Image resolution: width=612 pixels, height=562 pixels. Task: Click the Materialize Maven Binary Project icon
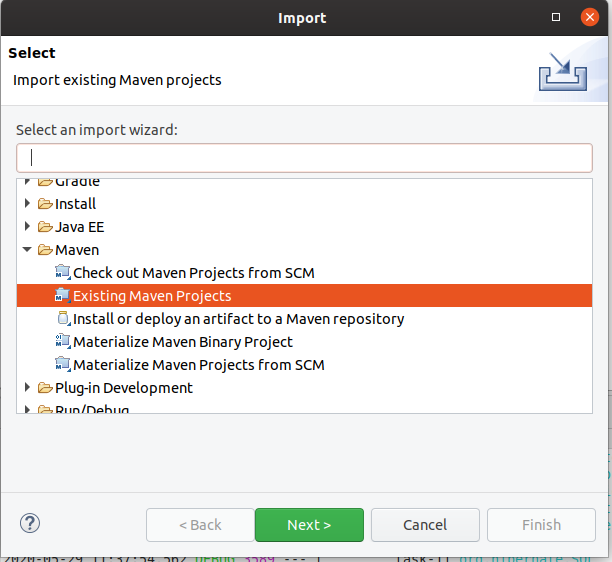click(x=63, y=342)
